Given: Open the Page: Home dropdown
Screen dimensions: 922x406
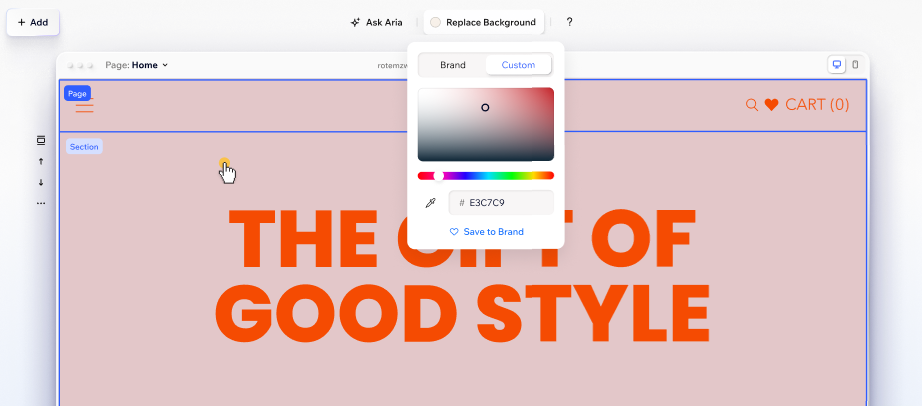Looking at the screenshot, I should tap(136, 65).
